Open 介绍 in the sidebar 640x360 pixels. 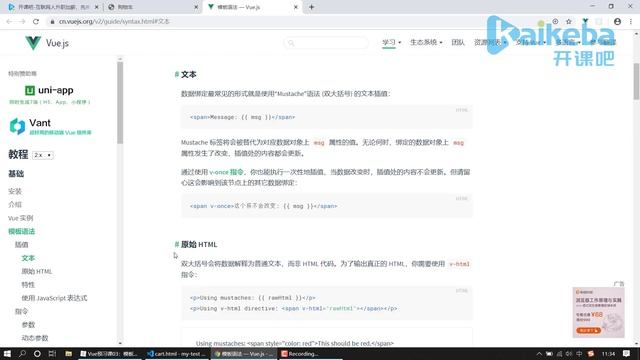[15, 204]
